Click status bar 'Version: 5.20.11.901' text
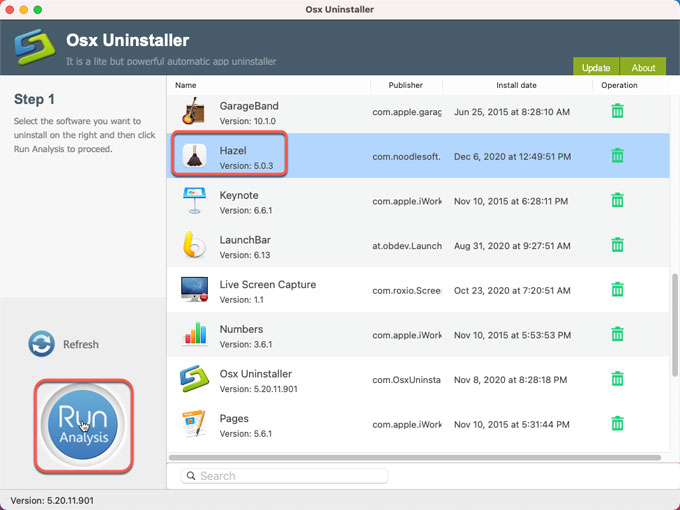 tap(52, 500)
